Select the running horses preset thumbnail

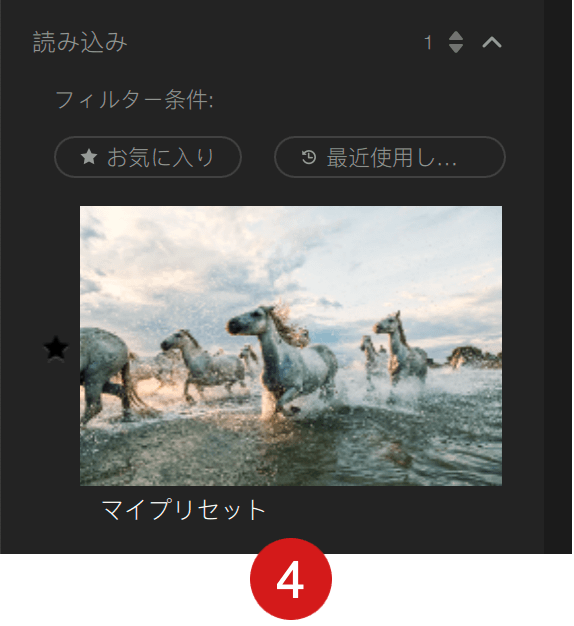[x=291, y=346]
